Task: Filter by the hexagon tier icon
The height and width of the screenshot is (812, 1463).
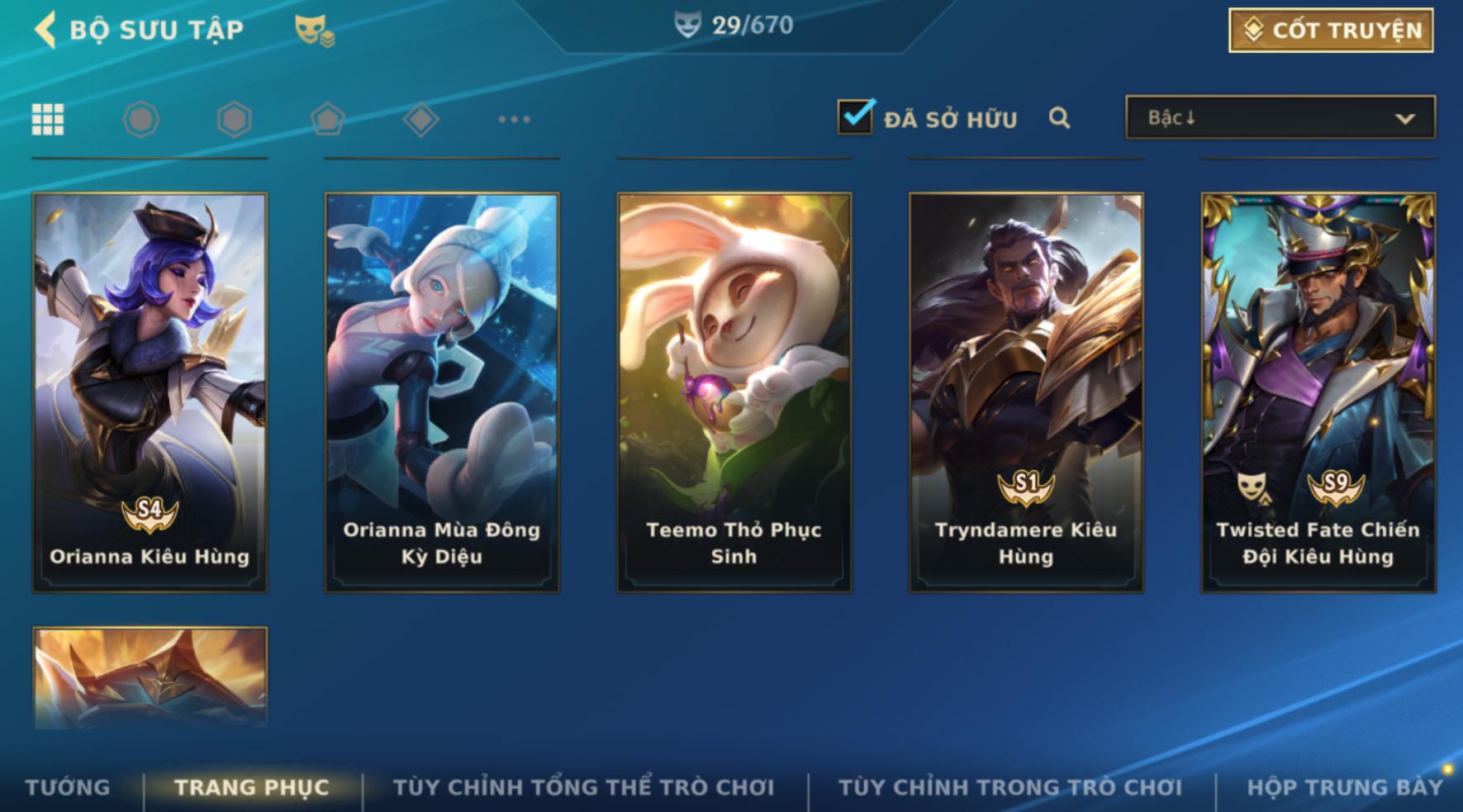Action: [235, 120]
